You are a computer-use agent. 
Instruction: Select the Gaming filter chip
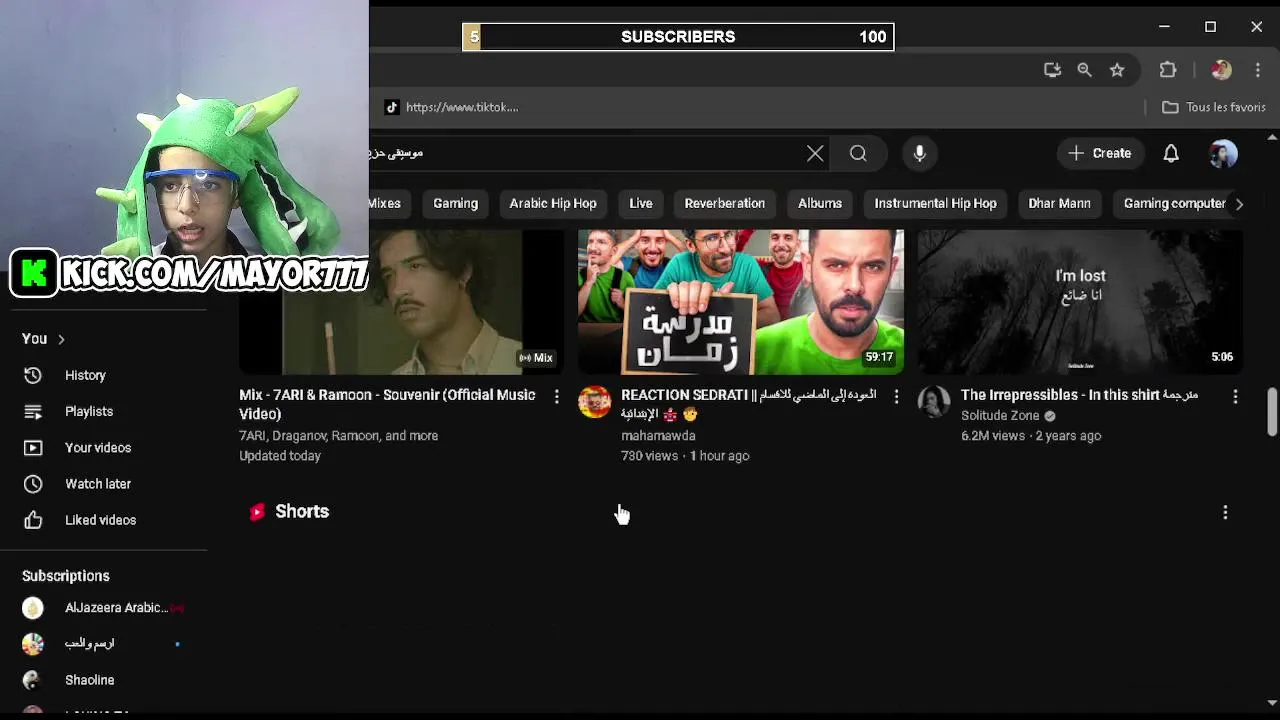pyautogui.click(x=455, y=203)
